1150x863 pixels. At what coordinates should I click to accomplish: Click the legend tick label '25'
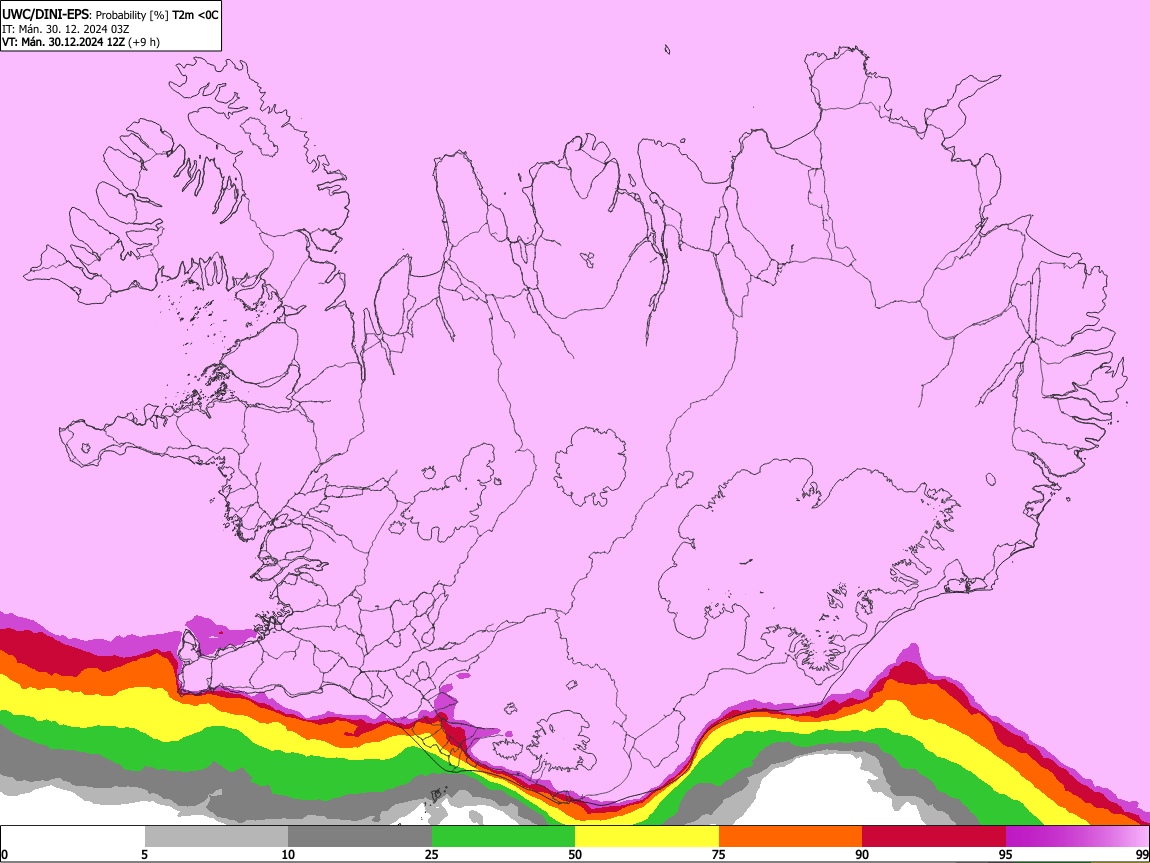pos(432,855)
